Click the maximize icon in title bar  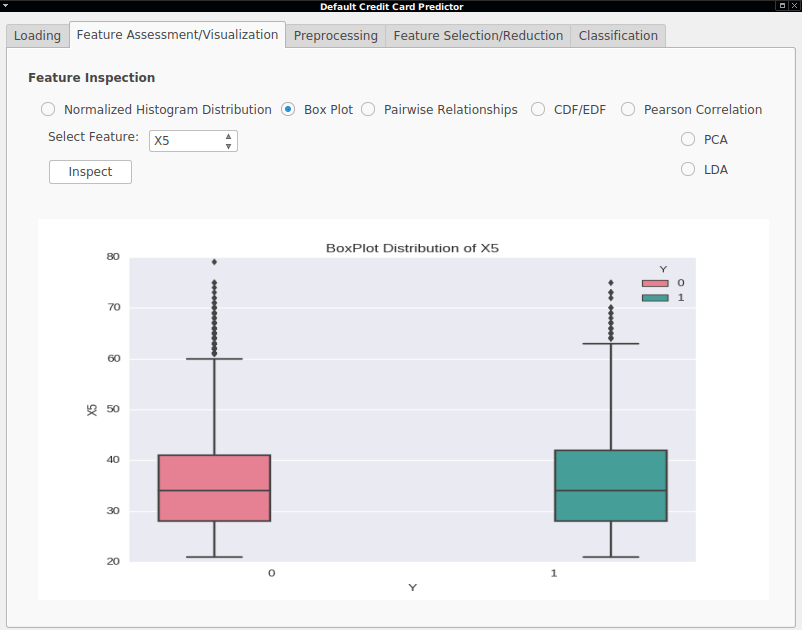pyautogui.click(x=782, y=6)
